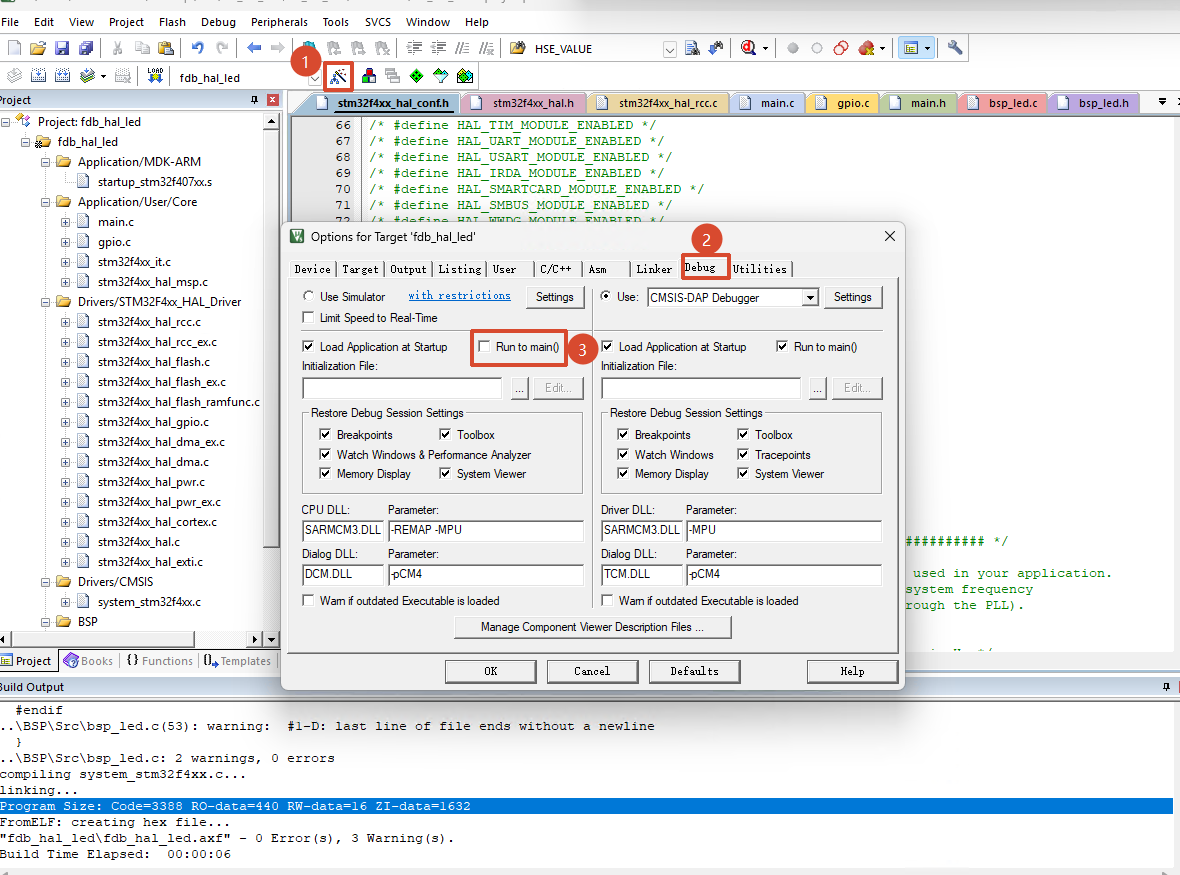
Task: Expand the main.c tree node
Action: pyautogui.click(x=65, y=222)
